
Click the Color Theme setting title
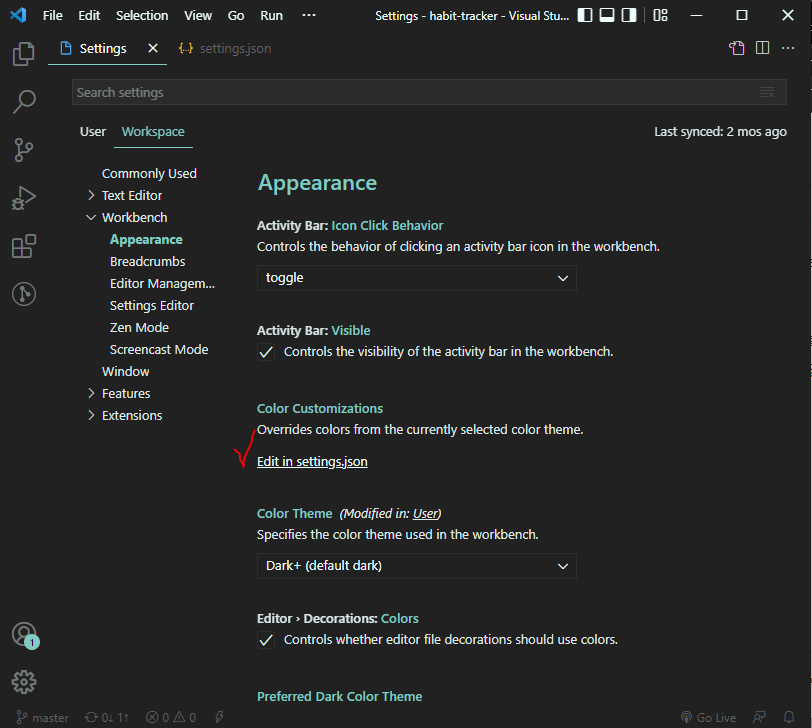click(295, 514)
